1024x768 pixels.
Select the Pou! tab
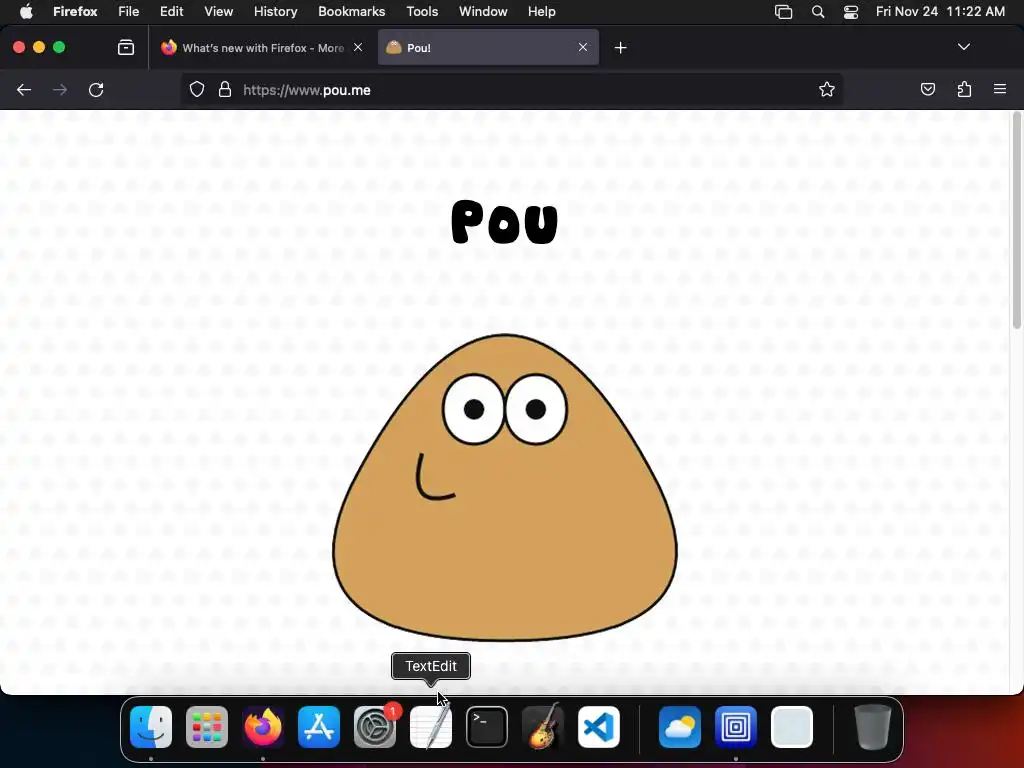click(x=488, y=48)
